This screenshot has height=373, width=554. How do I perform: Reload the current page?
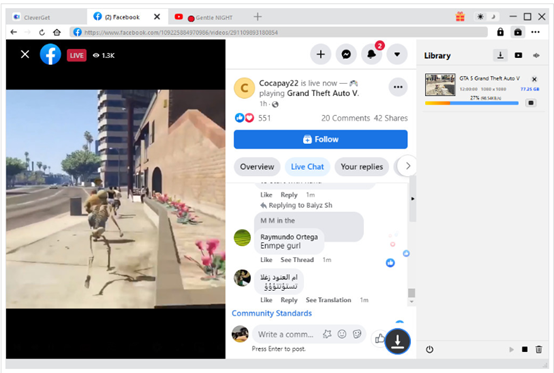(x=42, y=32)
